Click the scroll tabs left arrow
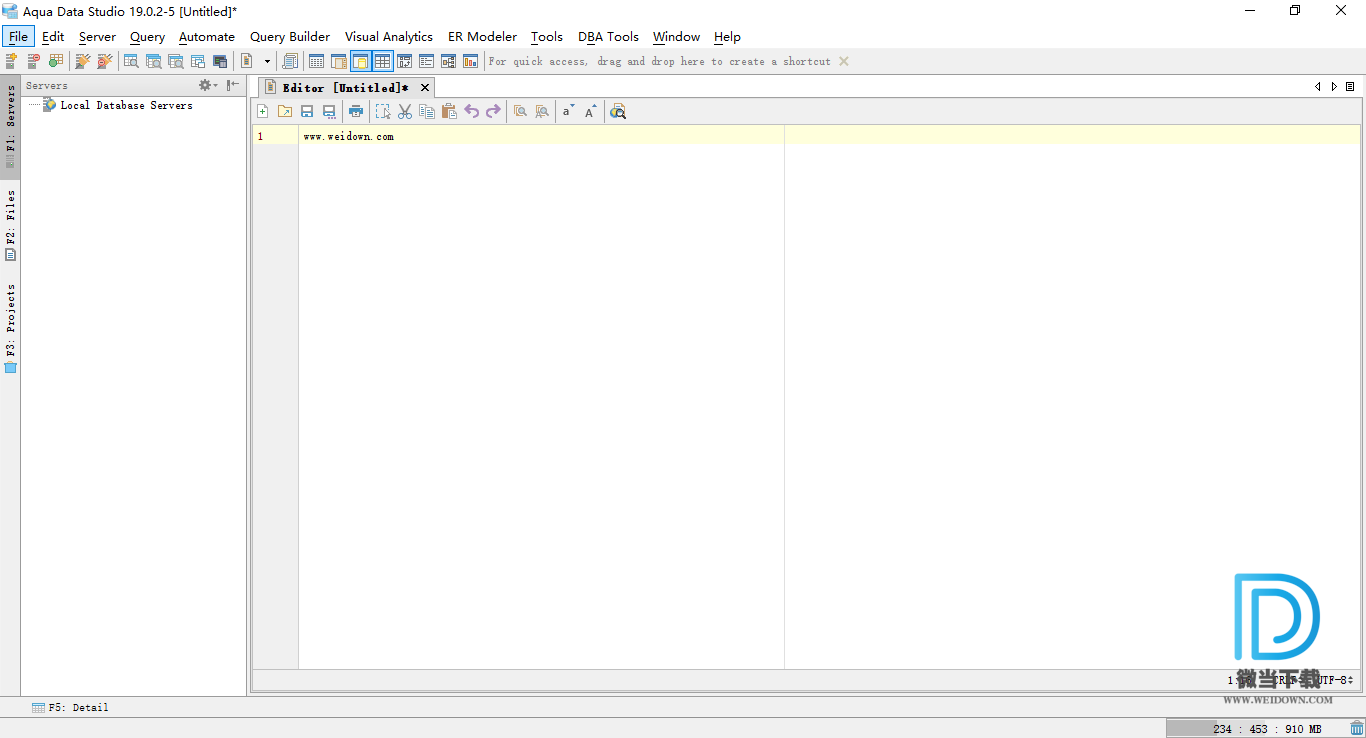The width and height of the screenshot is (1366, 738). click(1318, 87)
